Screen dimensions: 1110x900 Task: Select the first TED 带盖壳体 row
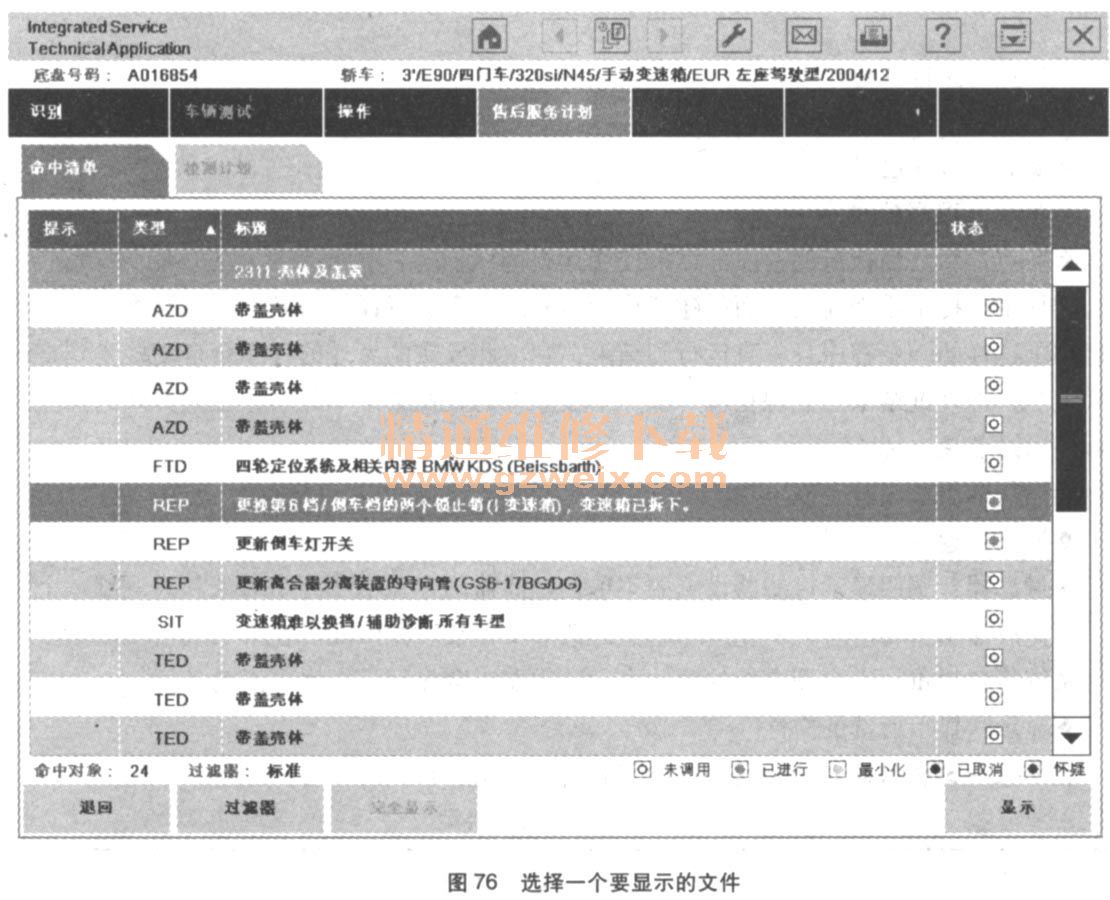(x=539, y=660)
